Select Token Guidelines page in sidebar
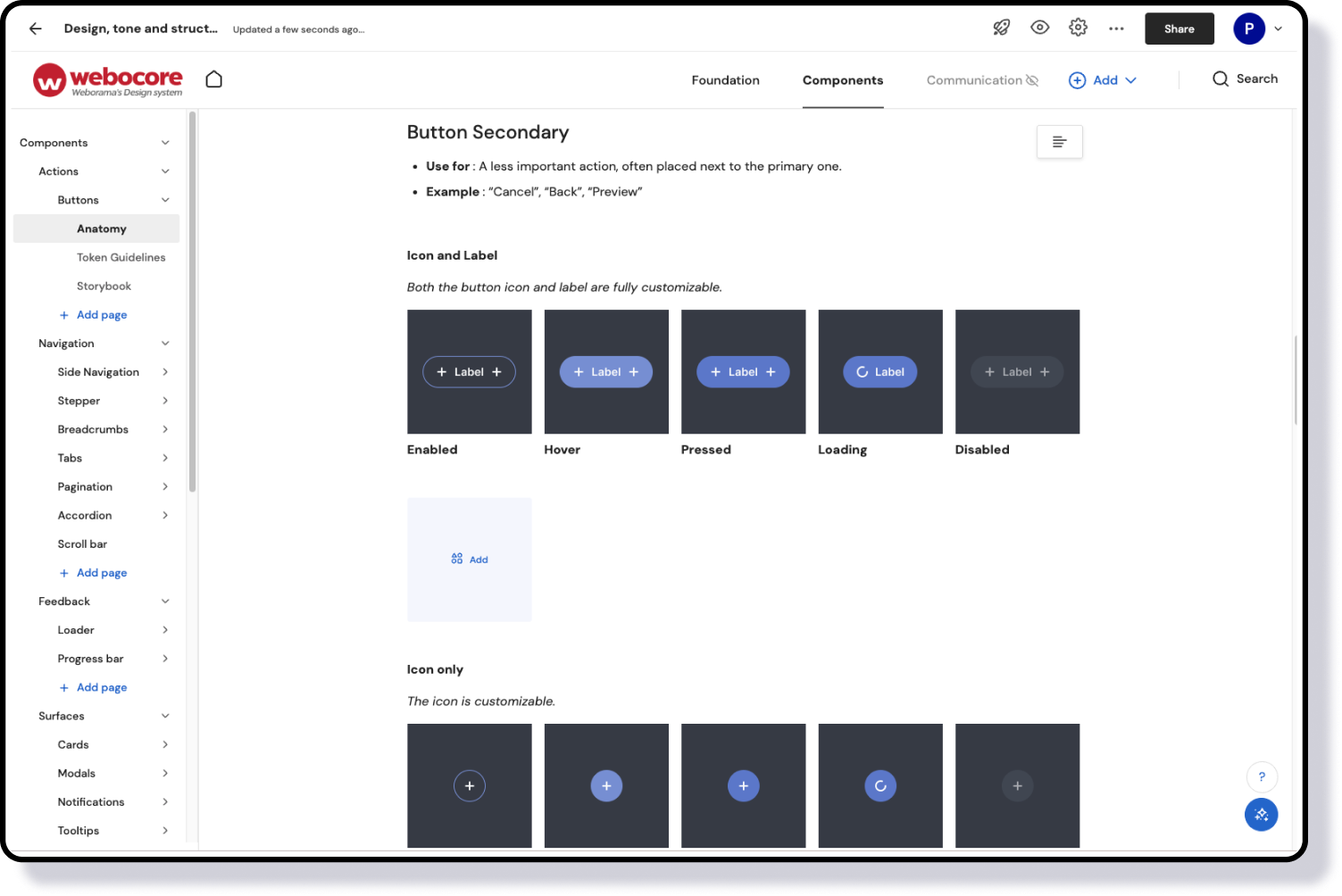The image size is (1342, 896). click(x=121, y=257)
